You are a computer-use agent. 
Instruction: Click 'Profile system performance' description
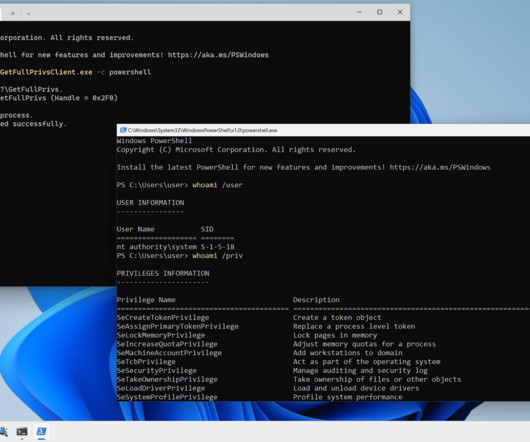[x=347, y=397]
